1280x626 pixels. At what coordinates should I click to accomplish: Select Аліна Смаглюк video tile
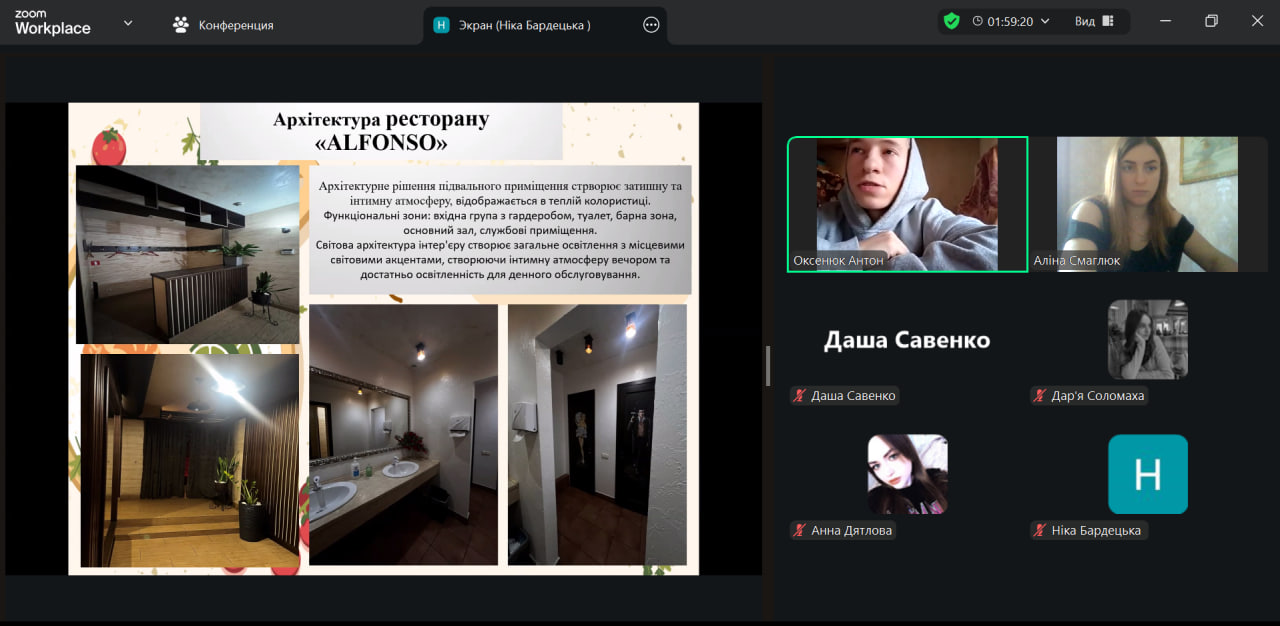(1147, 204)
